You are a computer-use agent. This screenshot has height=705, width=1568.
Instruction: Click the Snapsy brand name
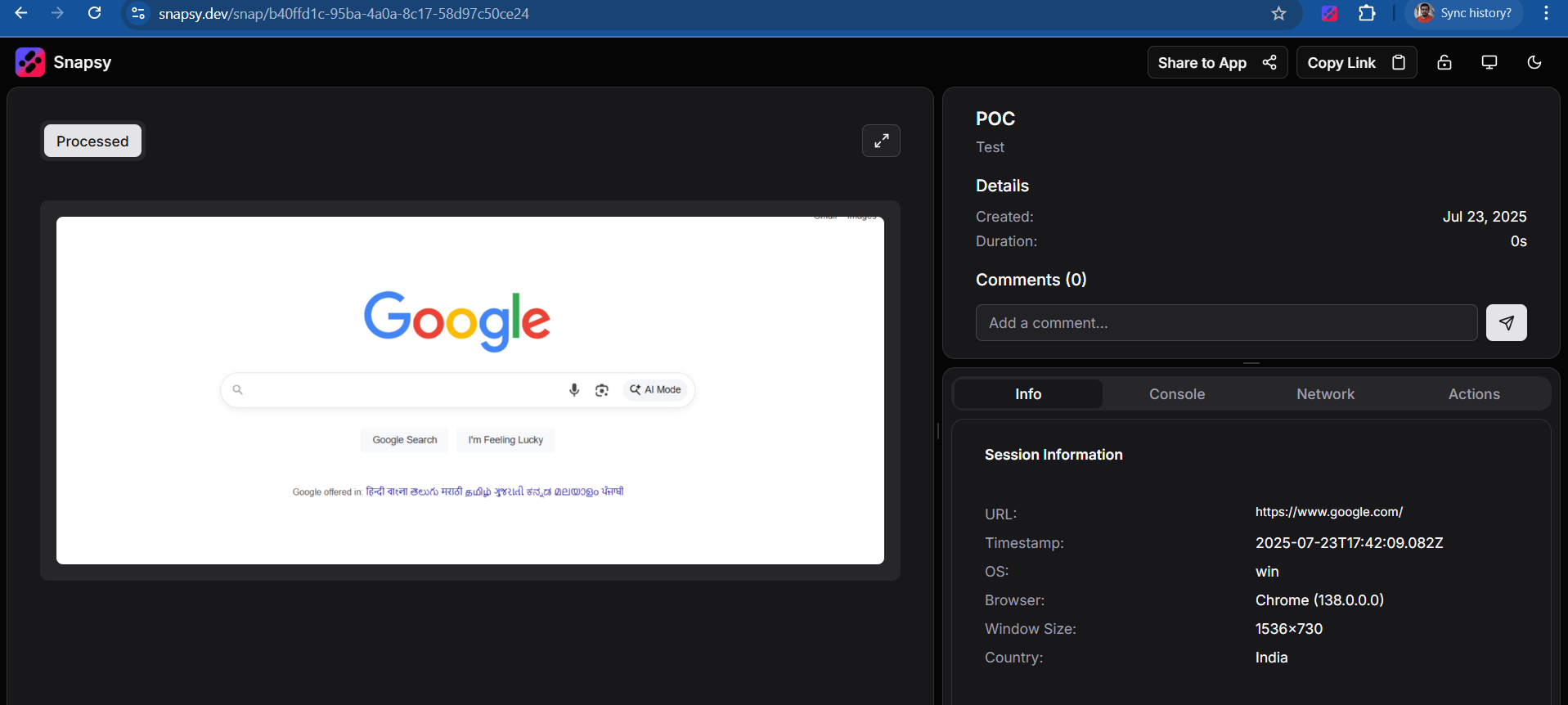pyautogui.click(x=82, y=62)
